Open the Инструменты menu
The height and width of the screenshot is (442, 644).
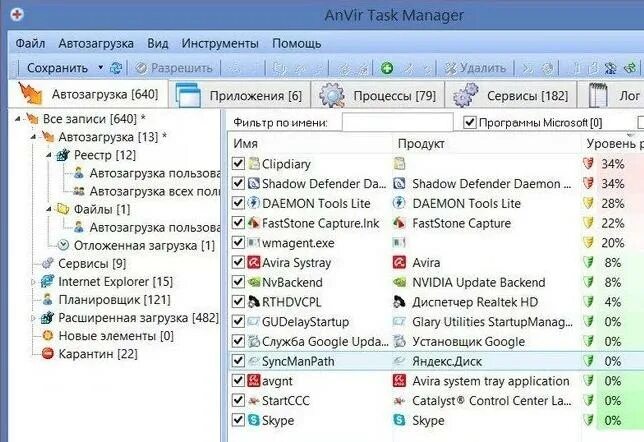[220, 44]
